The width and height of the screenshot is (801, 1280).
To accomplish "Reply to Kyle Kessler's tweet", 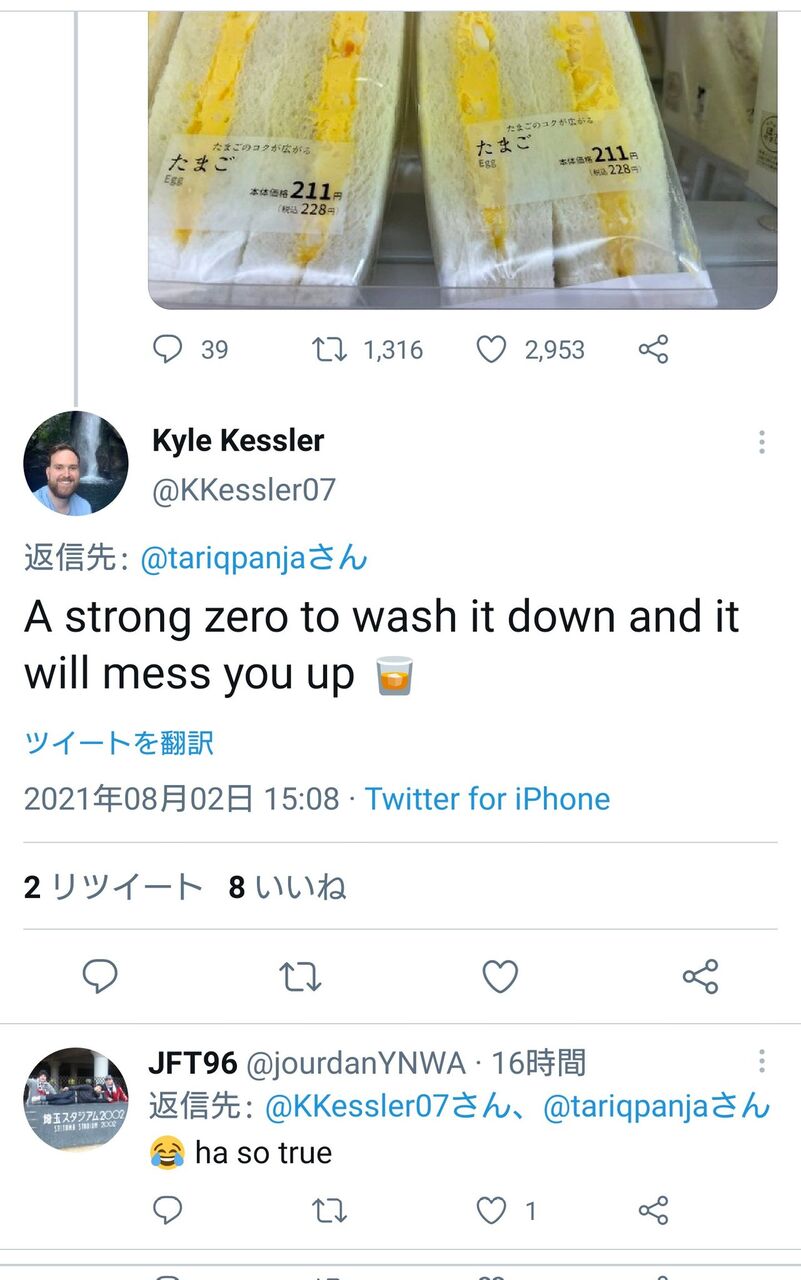I will (x=100, y=976).
